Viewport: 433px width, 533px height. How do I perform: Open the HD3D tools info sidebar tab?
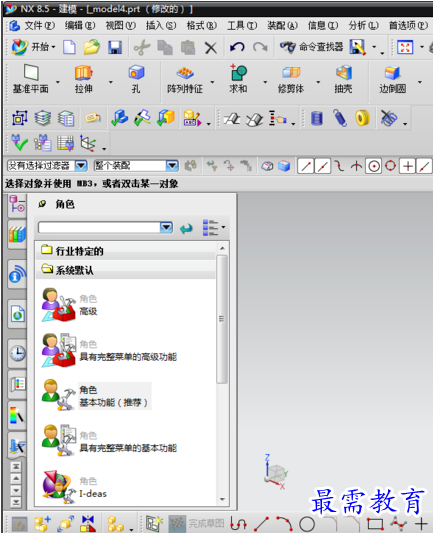[17, 274]
